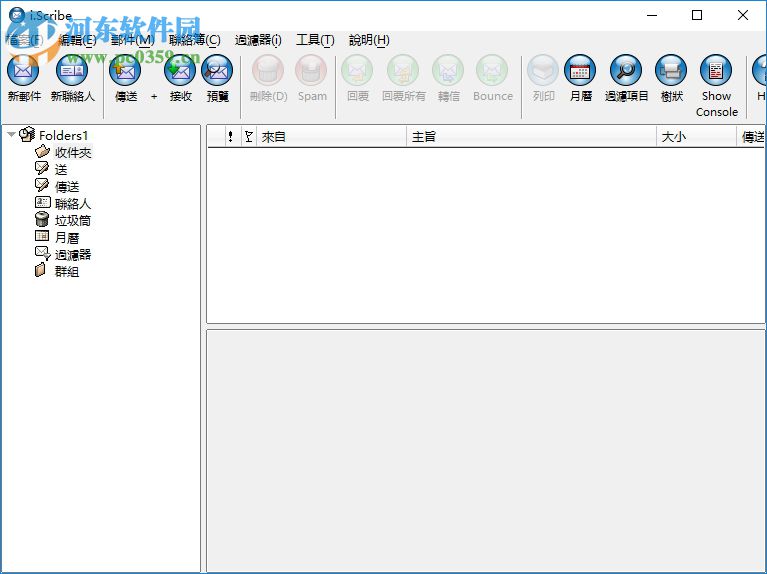Open the 月曆 calendar toolbar icon
The height and width of the screenshot is (574, 767).
pos(580,71)
